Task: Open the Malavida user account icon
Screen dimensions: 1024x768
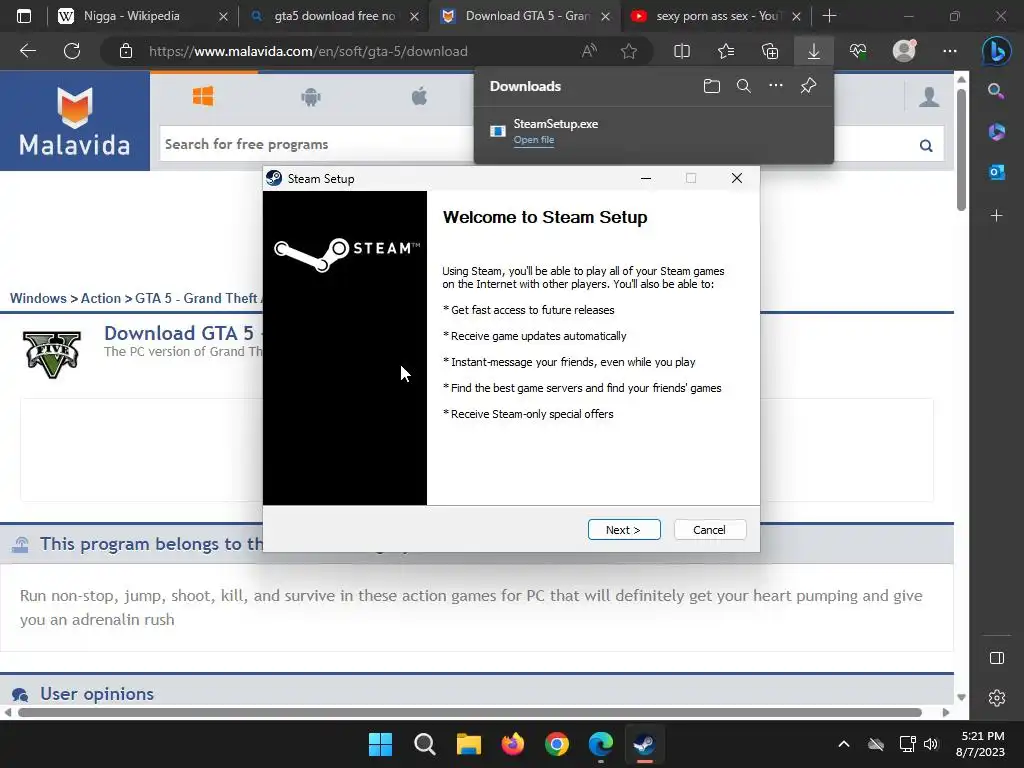Action: pyautogui.click(x=929, y=97)
